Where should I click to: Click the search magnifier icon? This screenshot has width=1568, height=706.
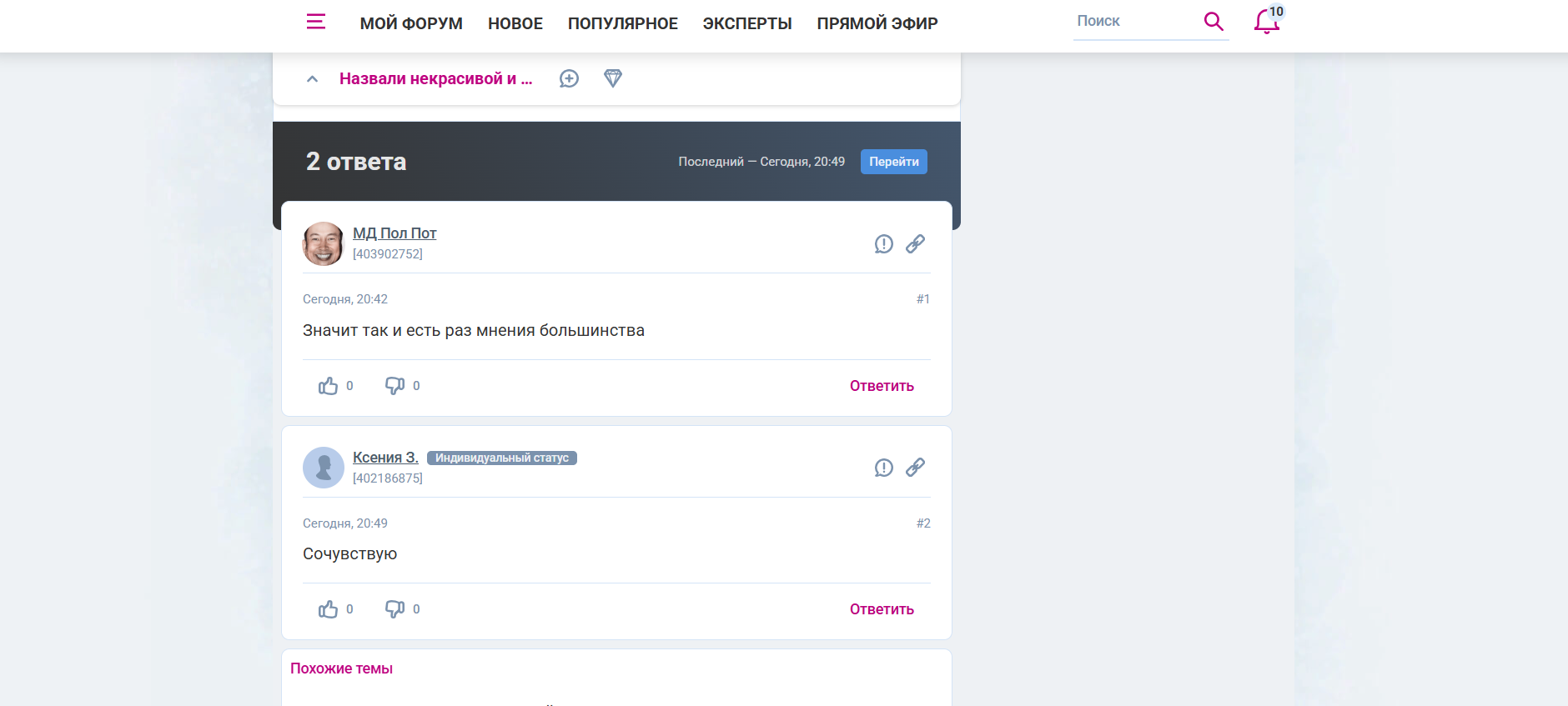(1214, 22)
